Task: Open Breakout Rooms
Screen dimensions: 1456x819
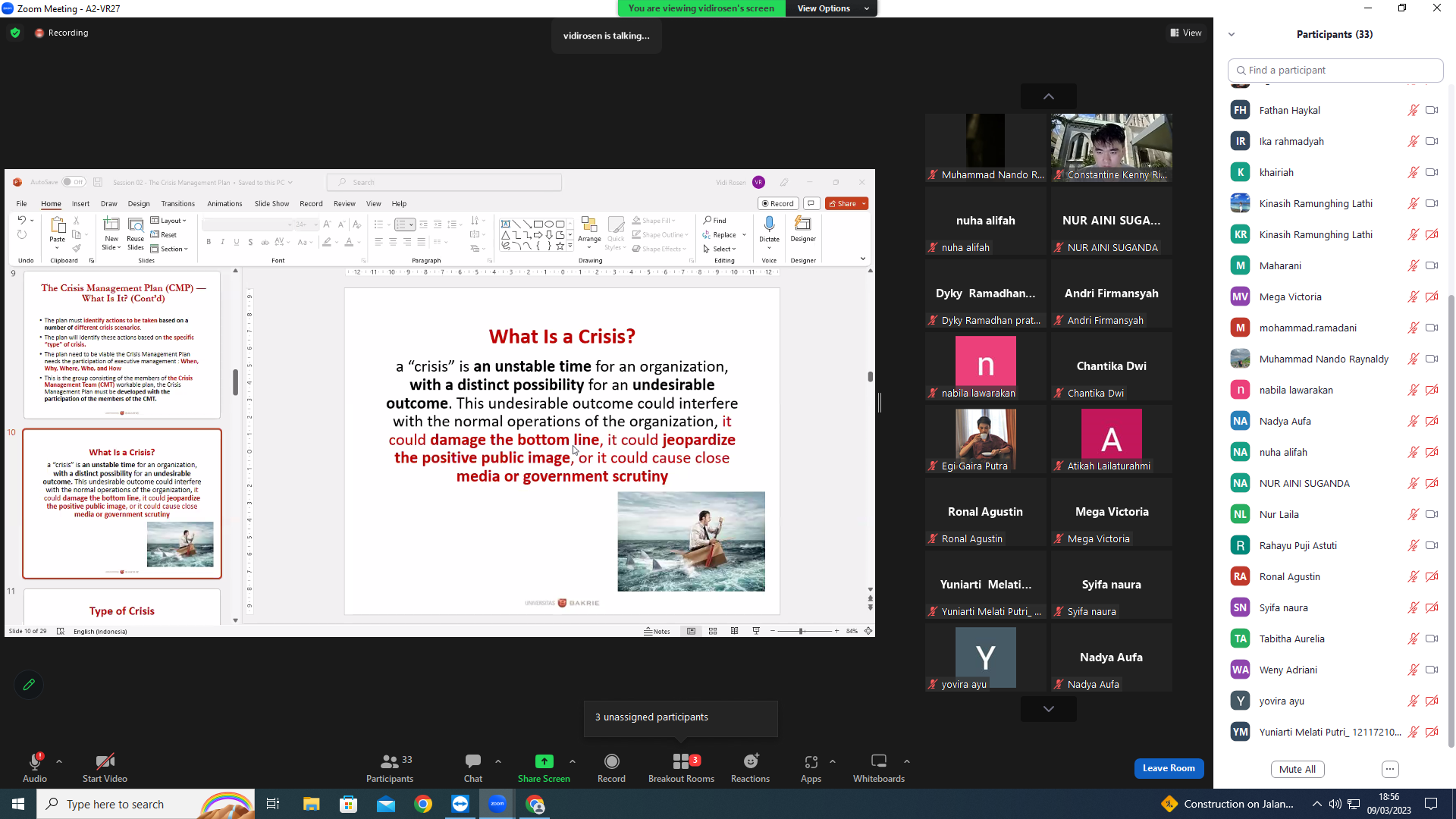Action: [x=681, y=767]
